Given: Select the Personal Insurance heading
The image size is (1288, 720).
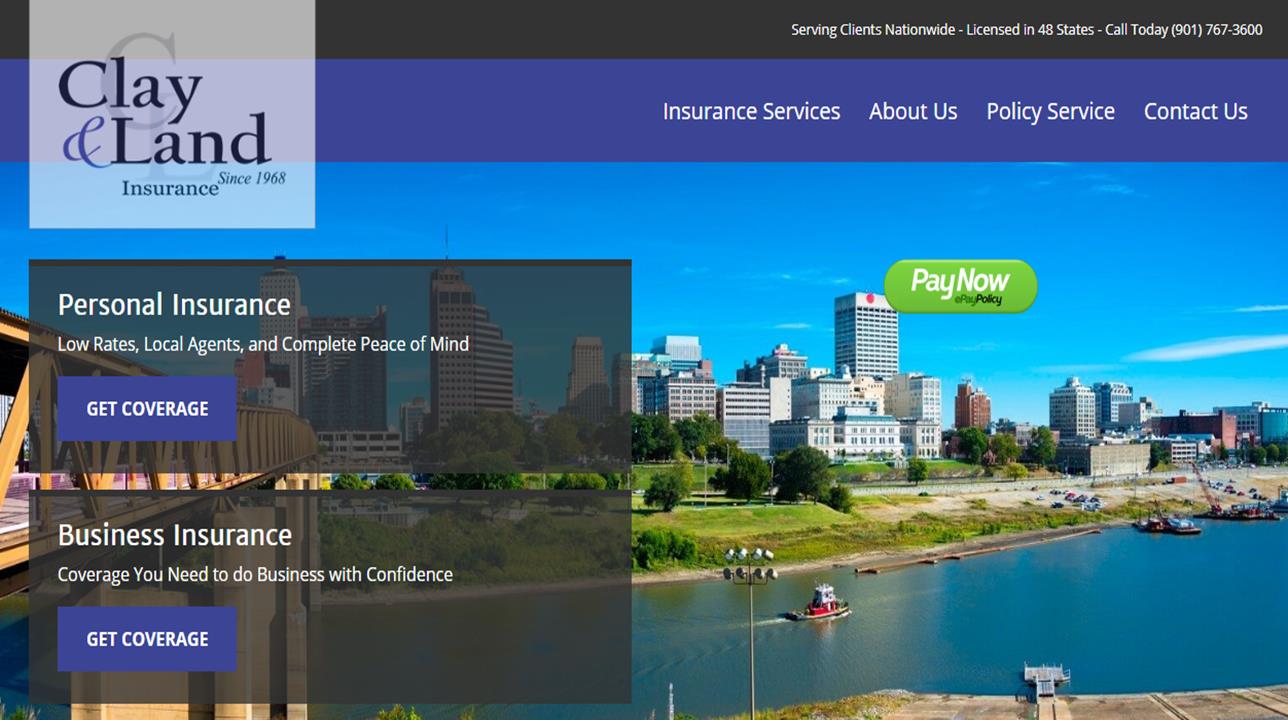Looking at the screenshot, I should click(x=174, y=304).
